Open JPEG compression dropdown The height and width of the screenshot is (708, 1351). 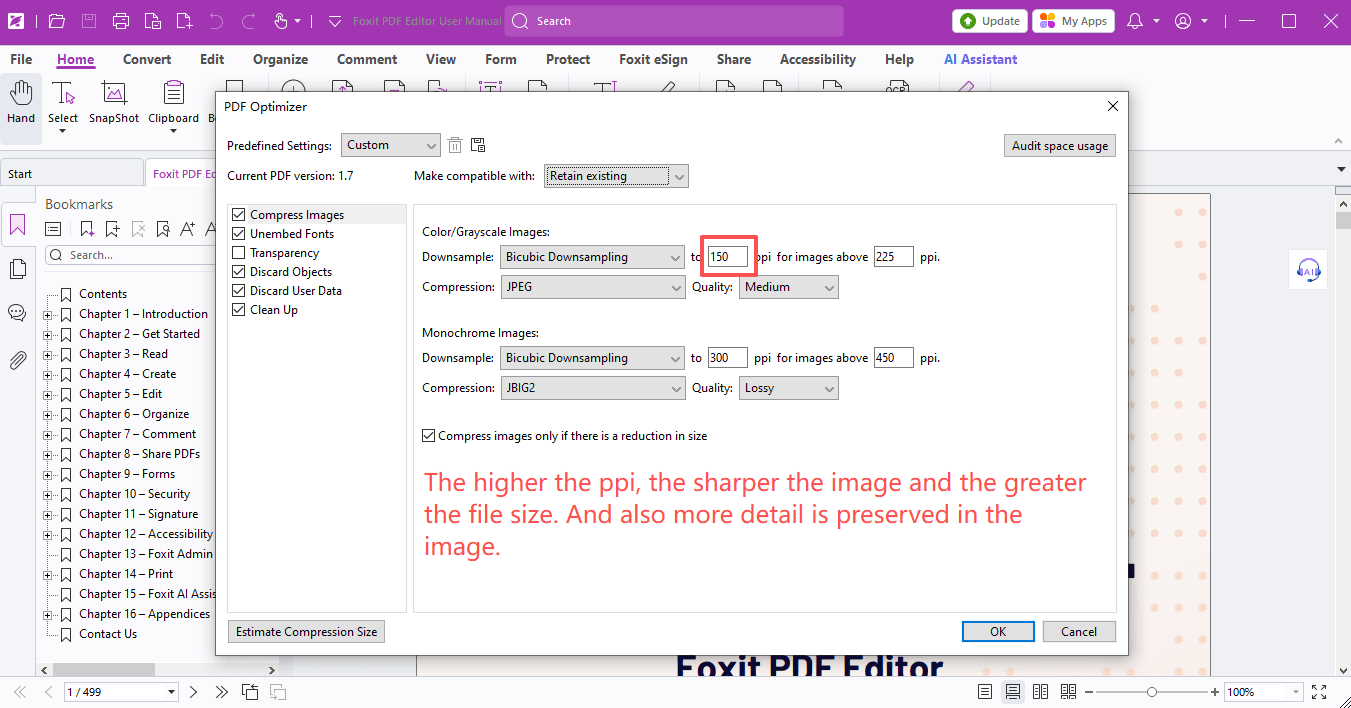click(x=593, y=287)
